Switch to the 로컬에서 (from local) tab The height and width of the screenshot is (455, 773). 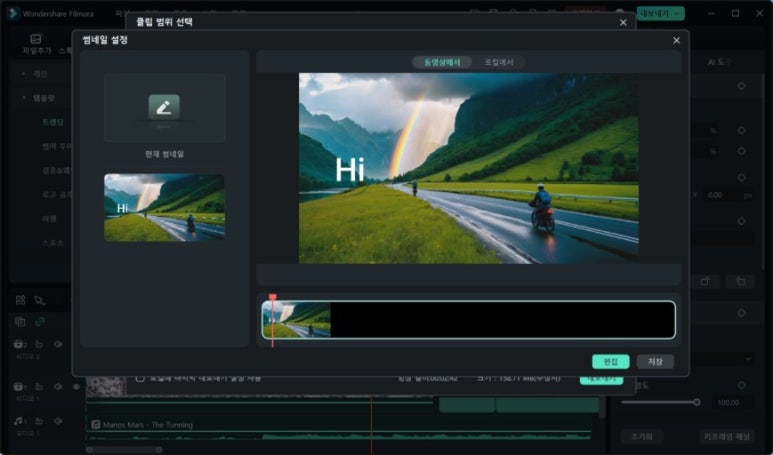click(499, 62)
